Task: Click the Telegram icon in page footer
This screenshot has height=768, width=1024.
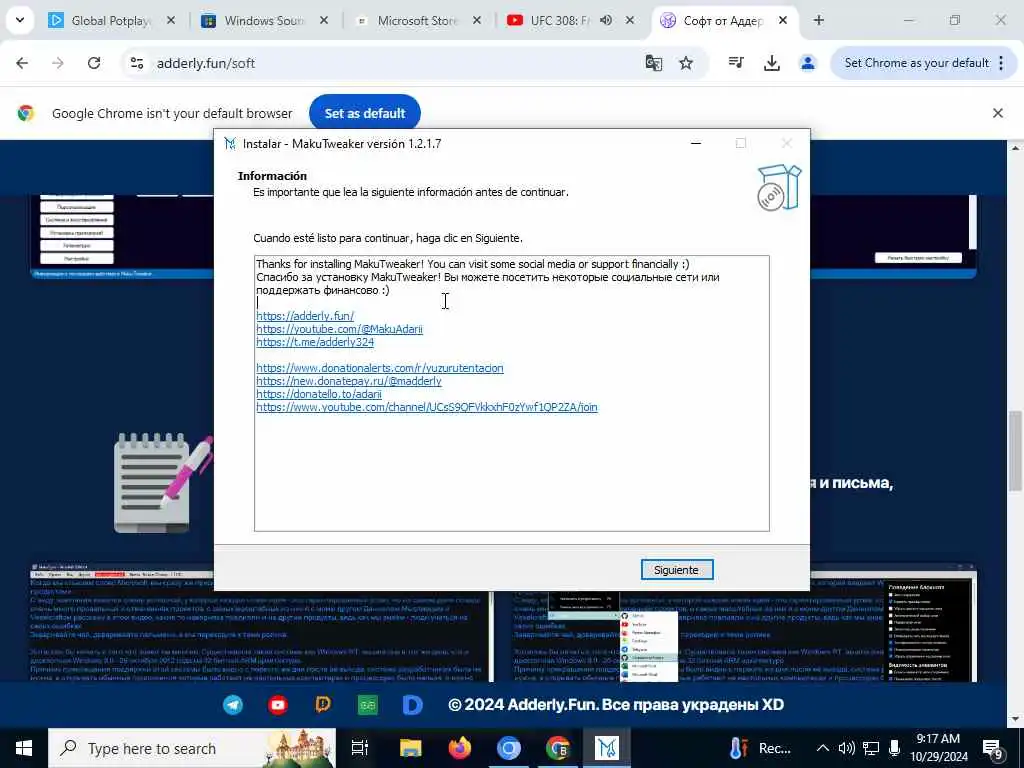Action: (233, 705)
